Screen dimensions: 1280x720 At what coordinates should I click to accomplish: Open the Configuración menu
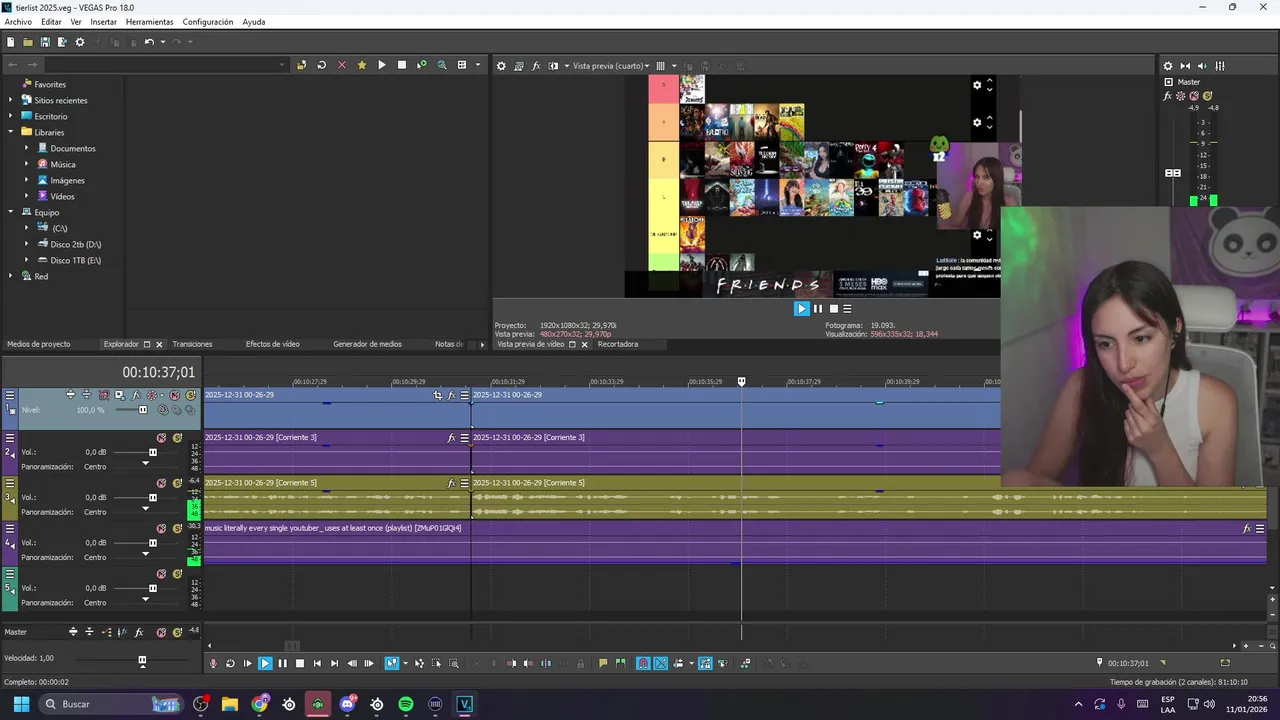click(207, 22)
